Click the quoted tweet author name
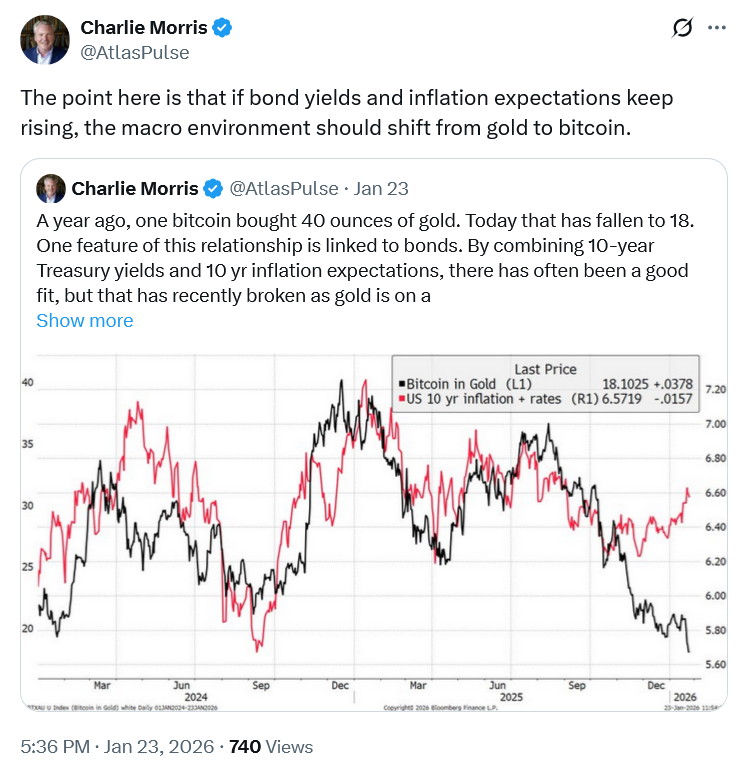Viewport: 747px width, 767px height. (135, 188)
